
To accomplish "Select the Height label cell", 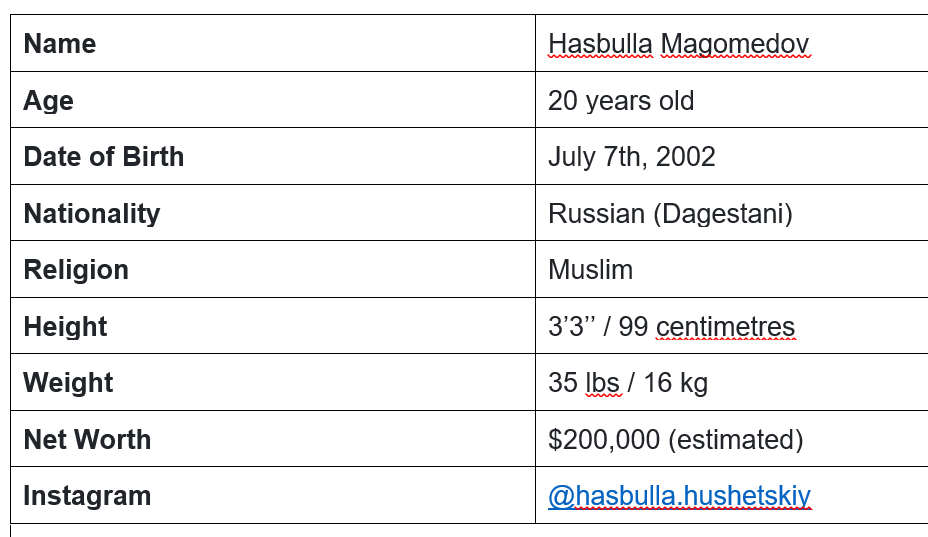I will 273,326.
